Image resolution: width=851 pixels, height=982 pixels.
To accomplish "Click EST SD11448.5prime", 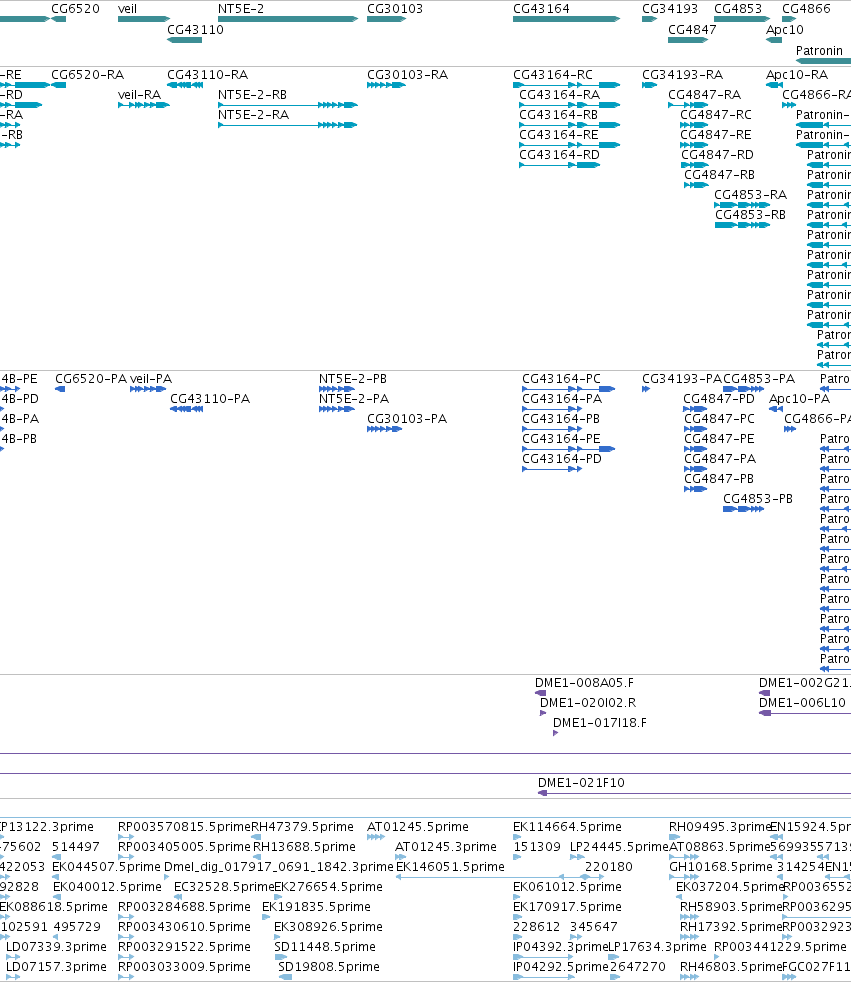I will coord(325,947).
